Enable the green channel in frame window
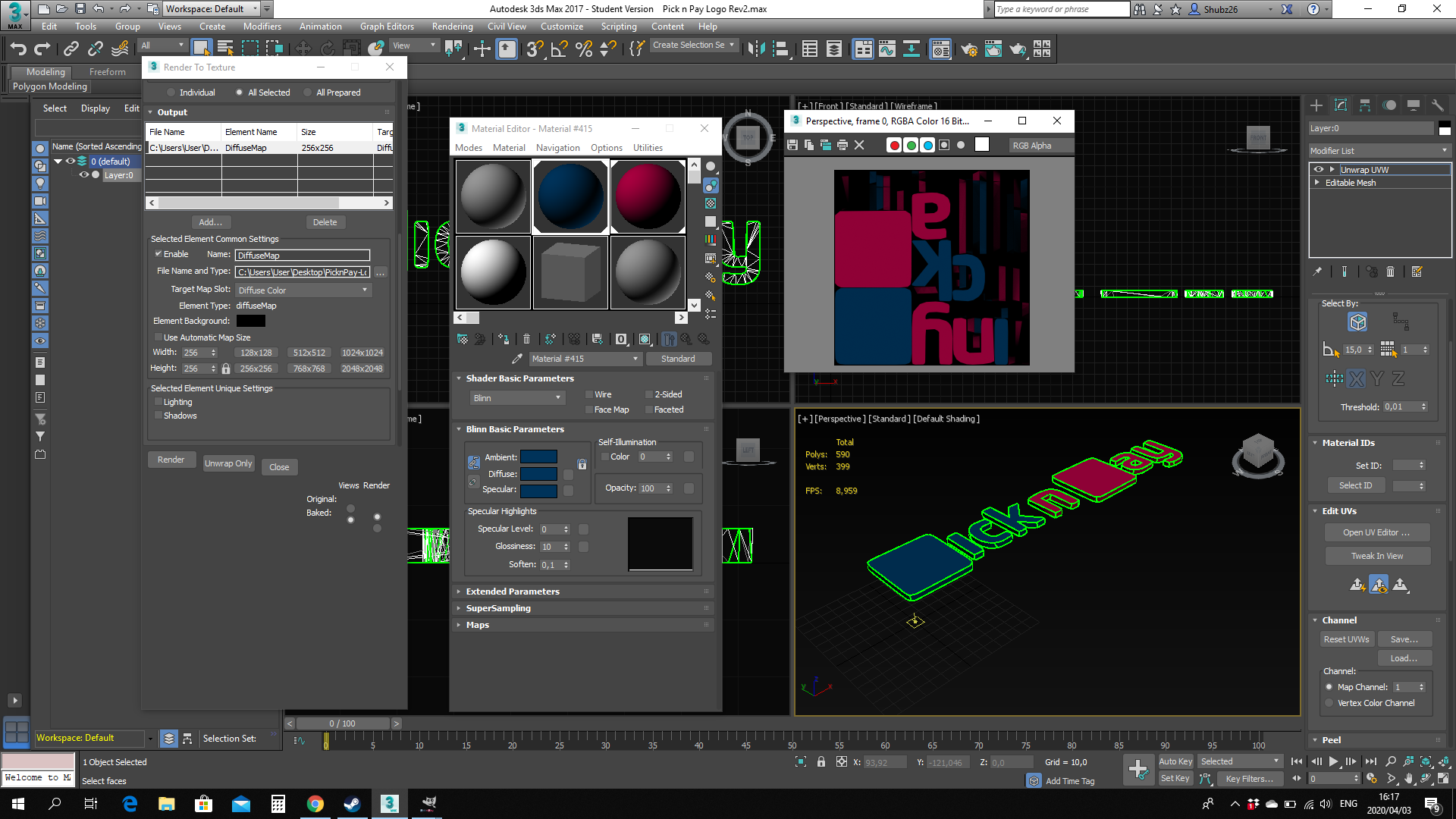1456x819 pixels. (912, 145)
